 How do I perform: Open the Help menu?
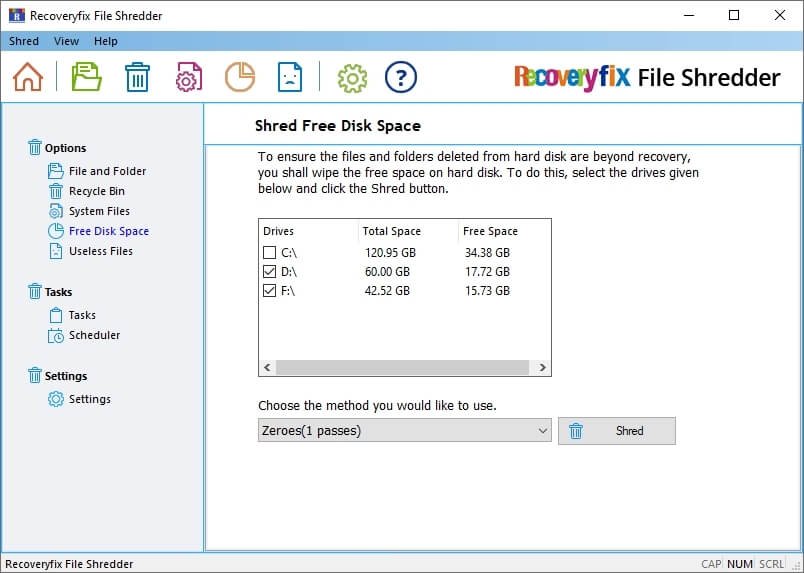coord(105,41)
